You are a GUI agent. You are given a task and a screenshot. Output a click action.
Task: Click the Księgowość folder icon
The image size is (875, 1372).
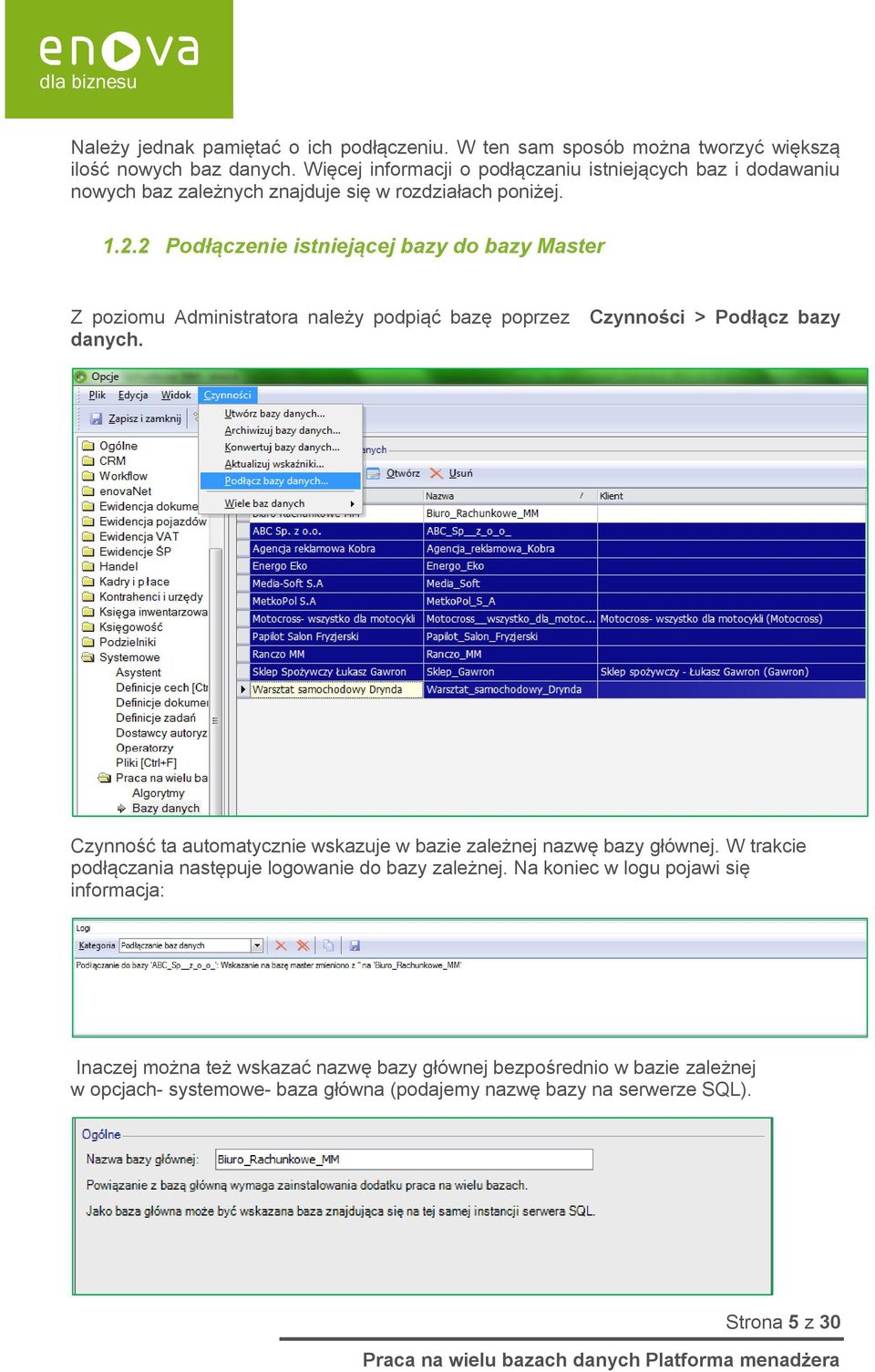(x=88, y=627)
